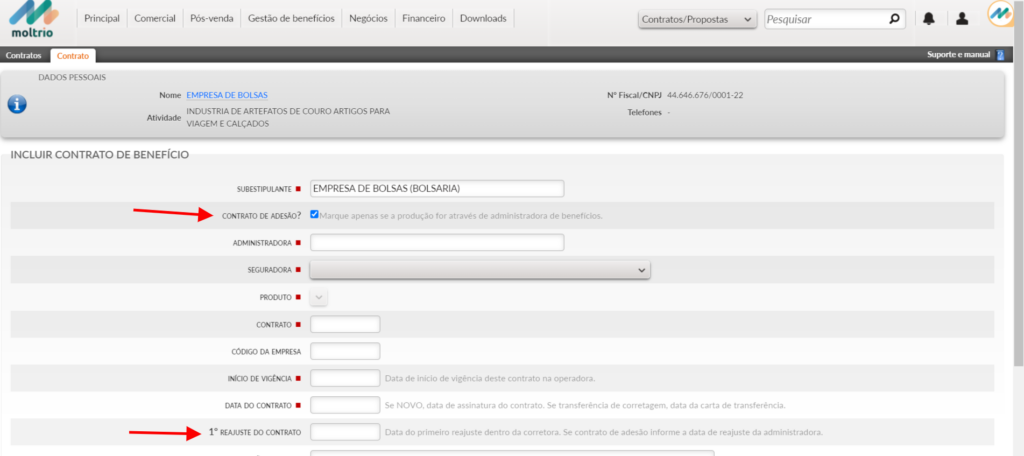The height and width of the screenshot is (456, 1024).
Task: Click the Administradora input field
Action: pos(437,242)
